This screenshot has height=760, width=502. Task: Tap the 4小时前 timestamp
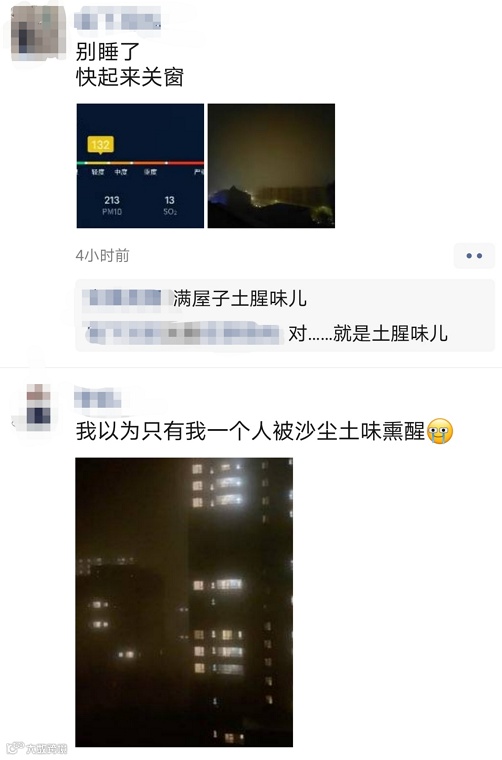coord(103,255)
